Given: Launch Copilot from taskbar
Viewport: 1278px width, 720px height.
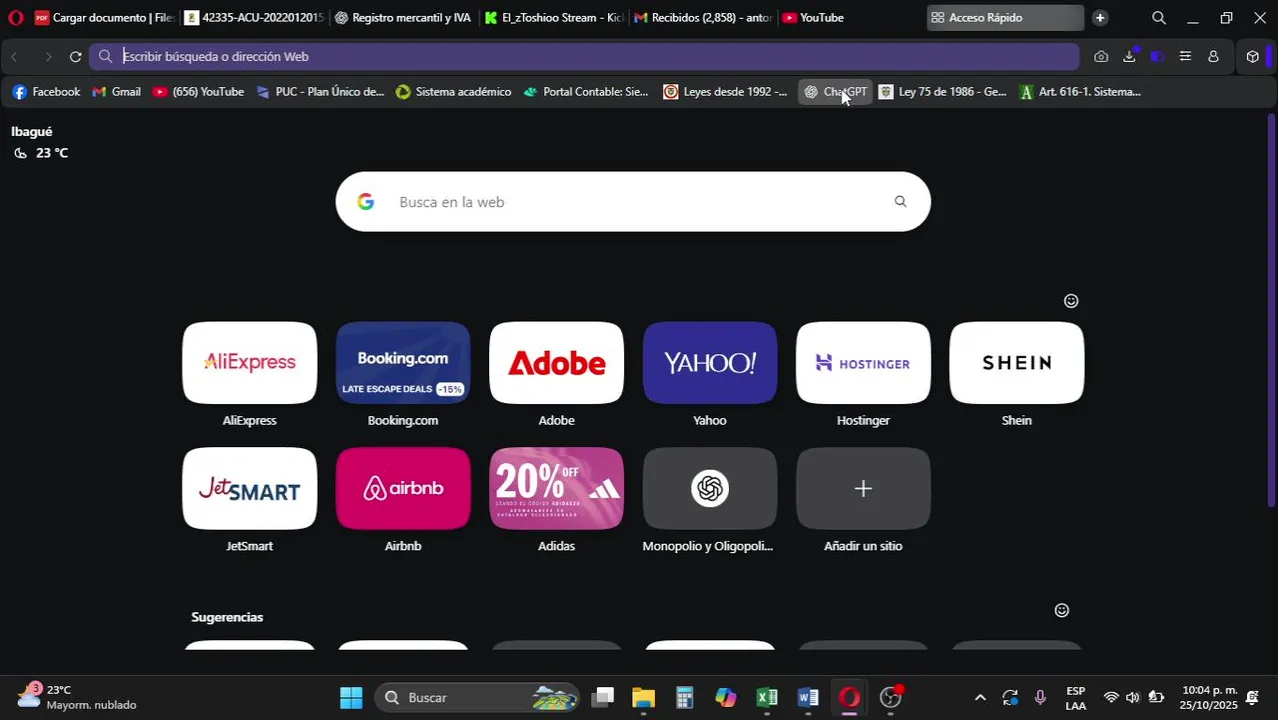Looking at the screenshot, I should tap(726, 698).
